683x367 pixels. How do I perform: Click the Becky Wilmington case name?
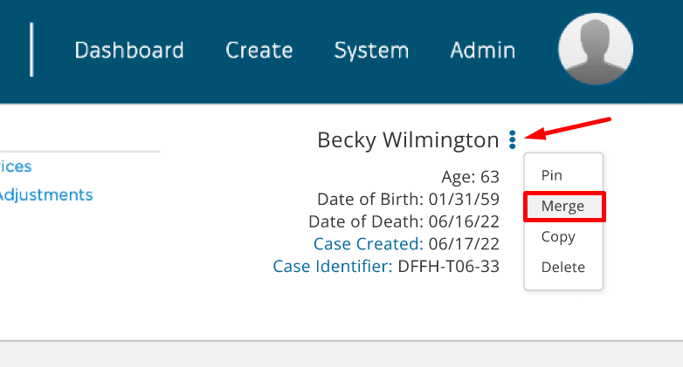[x=408, y=140]
